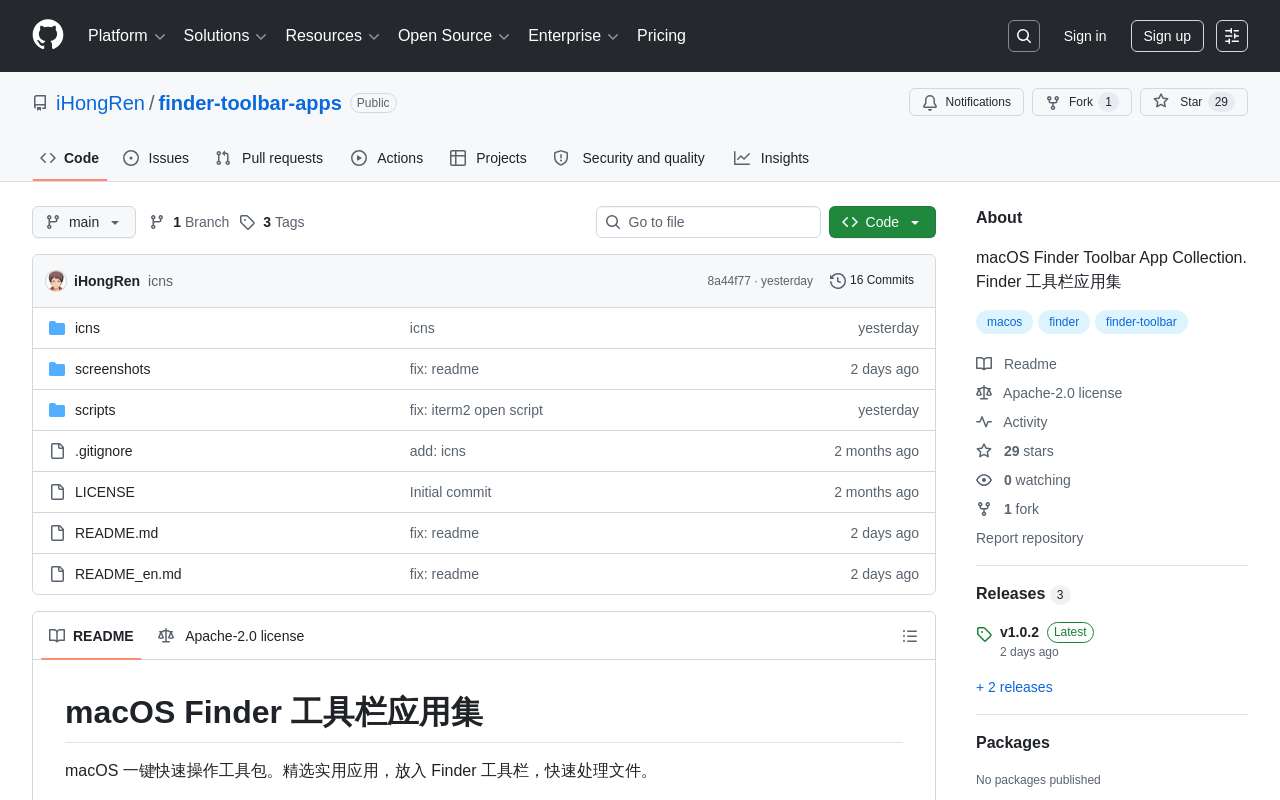Click the Actions play-circle icon
Screen dimensions: 1280x800
pyautogui.click(x=359, y=158)
